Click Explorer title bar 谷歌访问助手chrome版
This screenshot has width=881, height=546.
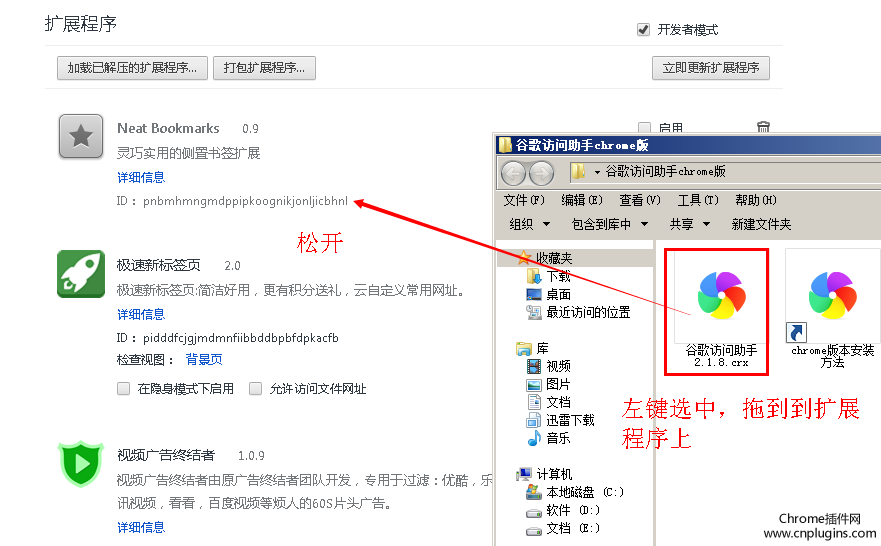coord(582,145)
